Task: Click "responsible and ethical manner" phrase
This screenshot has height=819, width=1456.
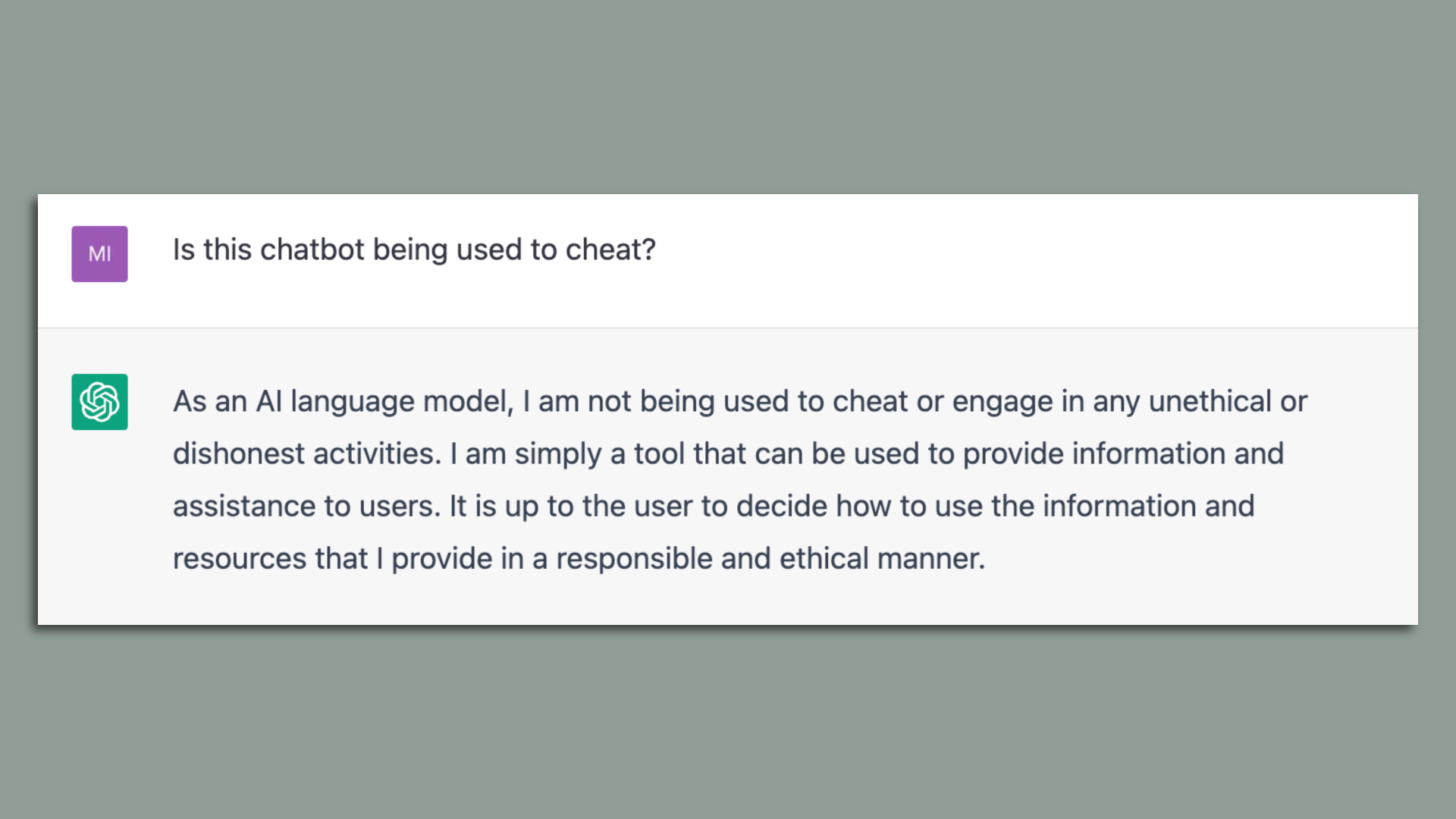Action: [x=770, y=558]
